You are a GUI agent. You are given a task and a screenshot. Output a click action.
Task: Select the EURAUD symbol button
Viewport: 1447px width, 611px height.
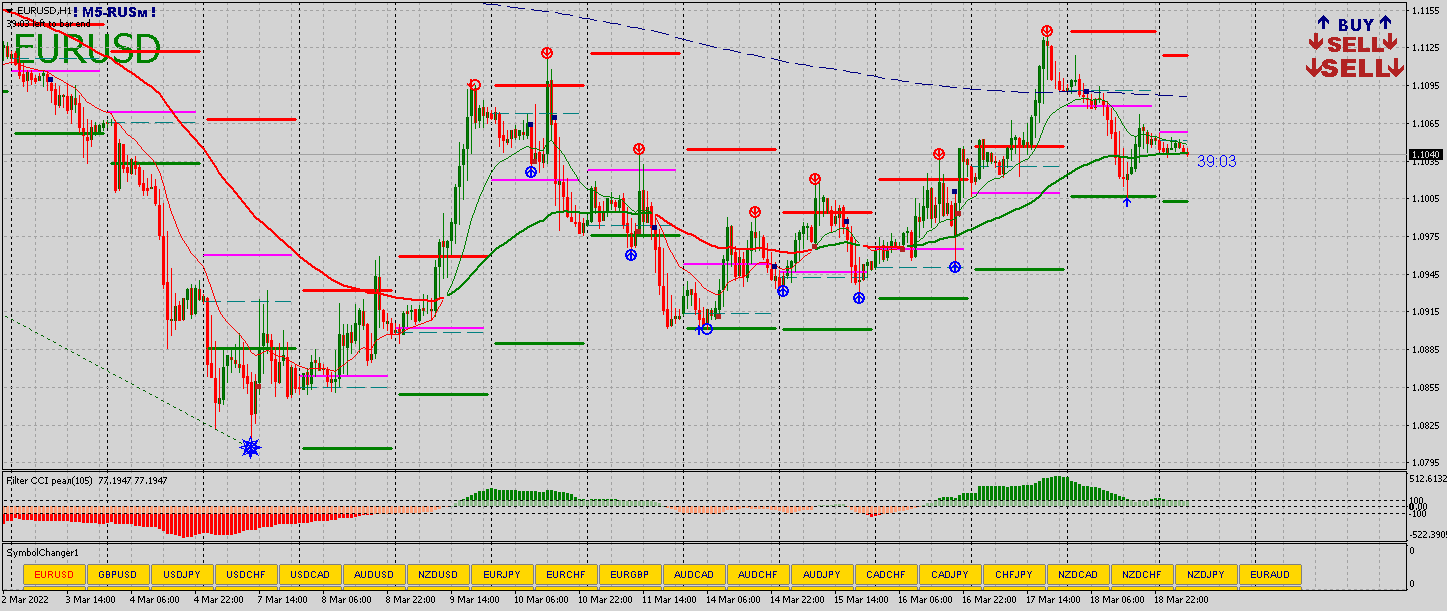(1270, 574)
